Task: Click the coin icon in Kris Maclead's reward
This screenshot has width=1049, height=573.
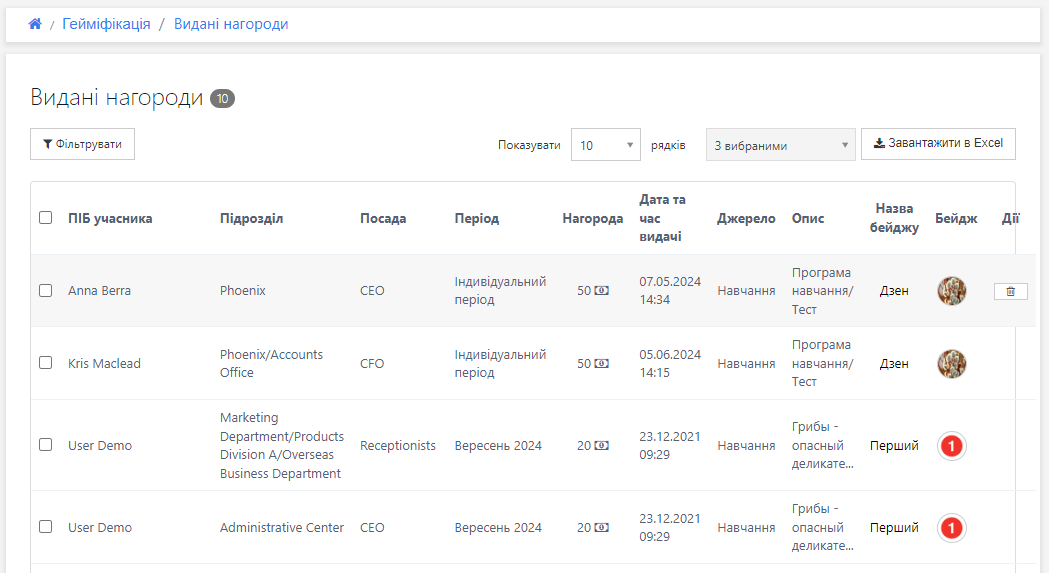Action: click(x=601, y=363)
